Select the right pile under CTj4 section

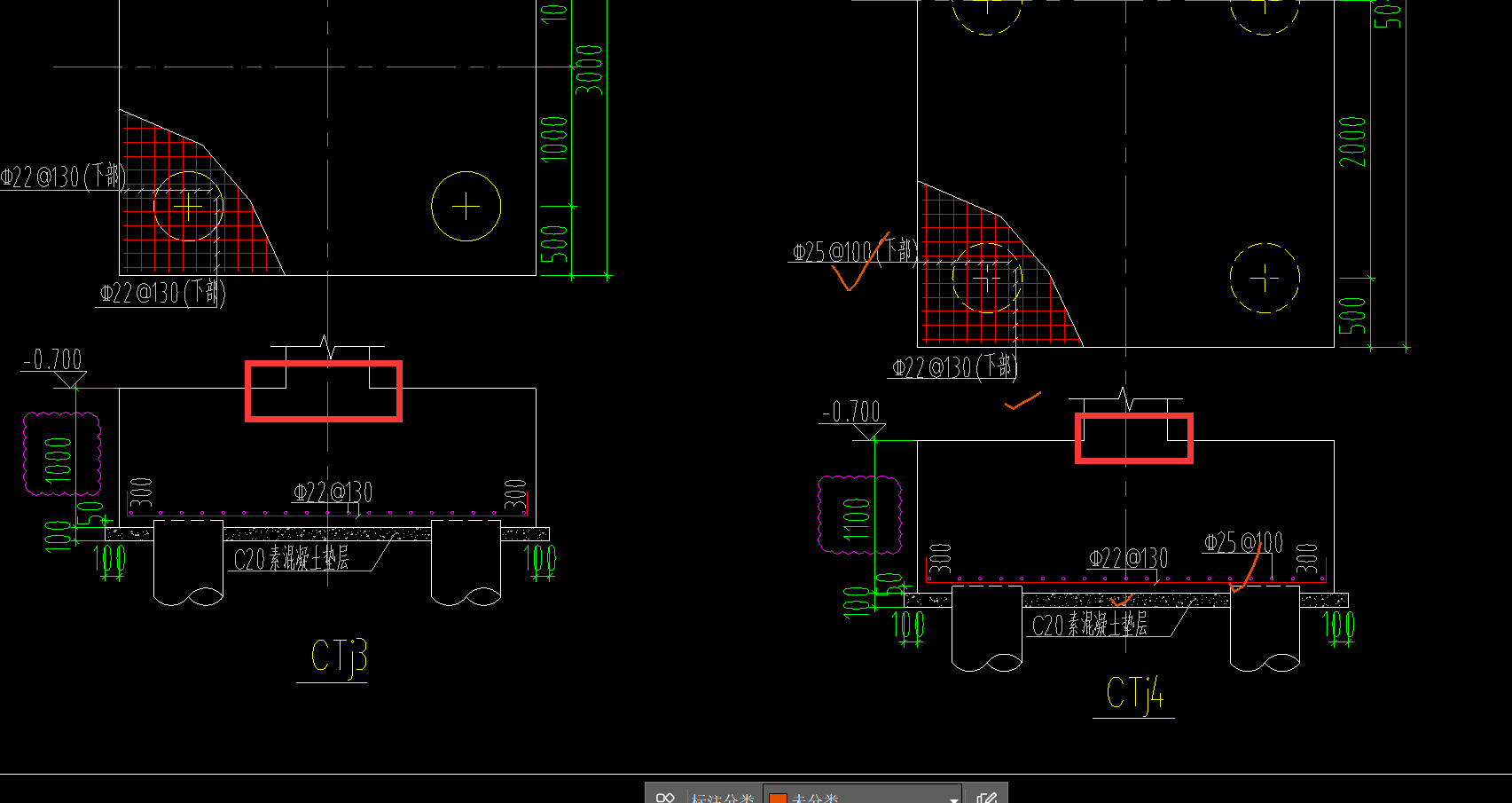click(x=1265, y=628)
